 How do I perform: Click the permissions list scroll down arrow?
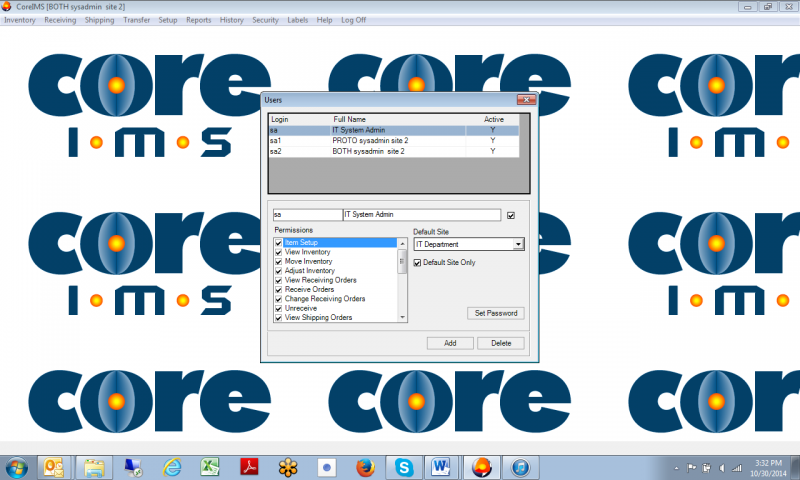(x=402, y=317)
